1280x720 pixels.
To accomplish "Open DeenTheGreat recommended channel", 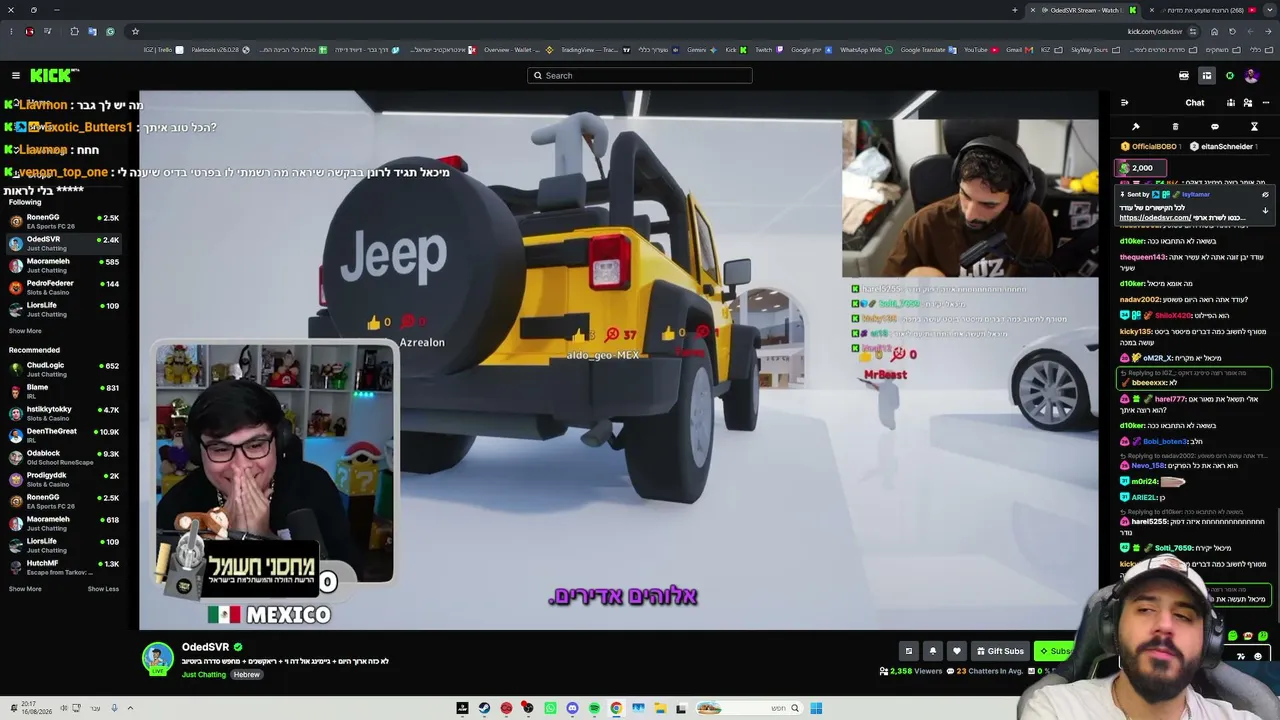I will [x=64, y=435].
